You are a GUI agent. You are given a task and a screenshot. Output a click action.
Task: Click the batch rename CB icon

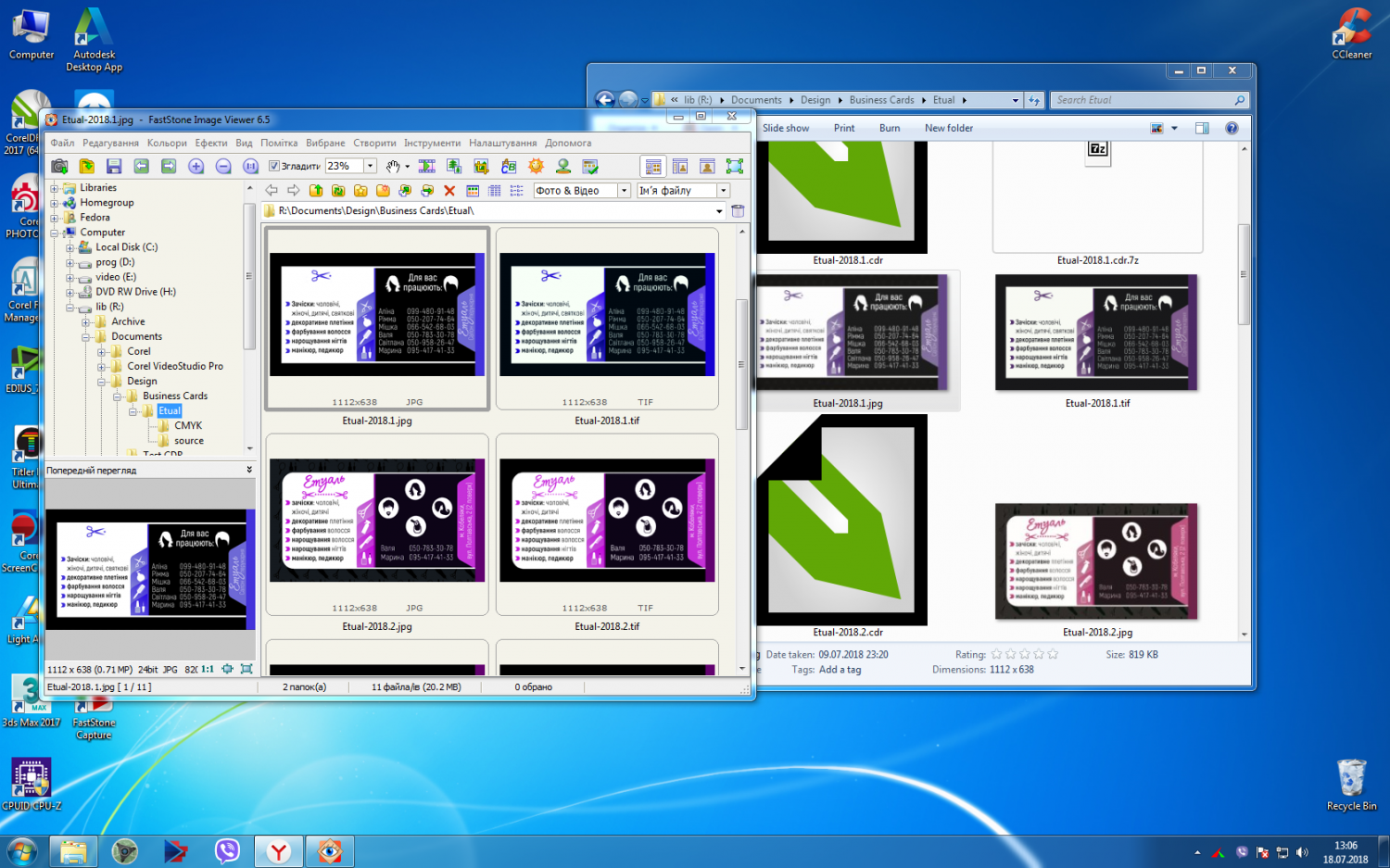pyautogui.click(x=509, y=167)
